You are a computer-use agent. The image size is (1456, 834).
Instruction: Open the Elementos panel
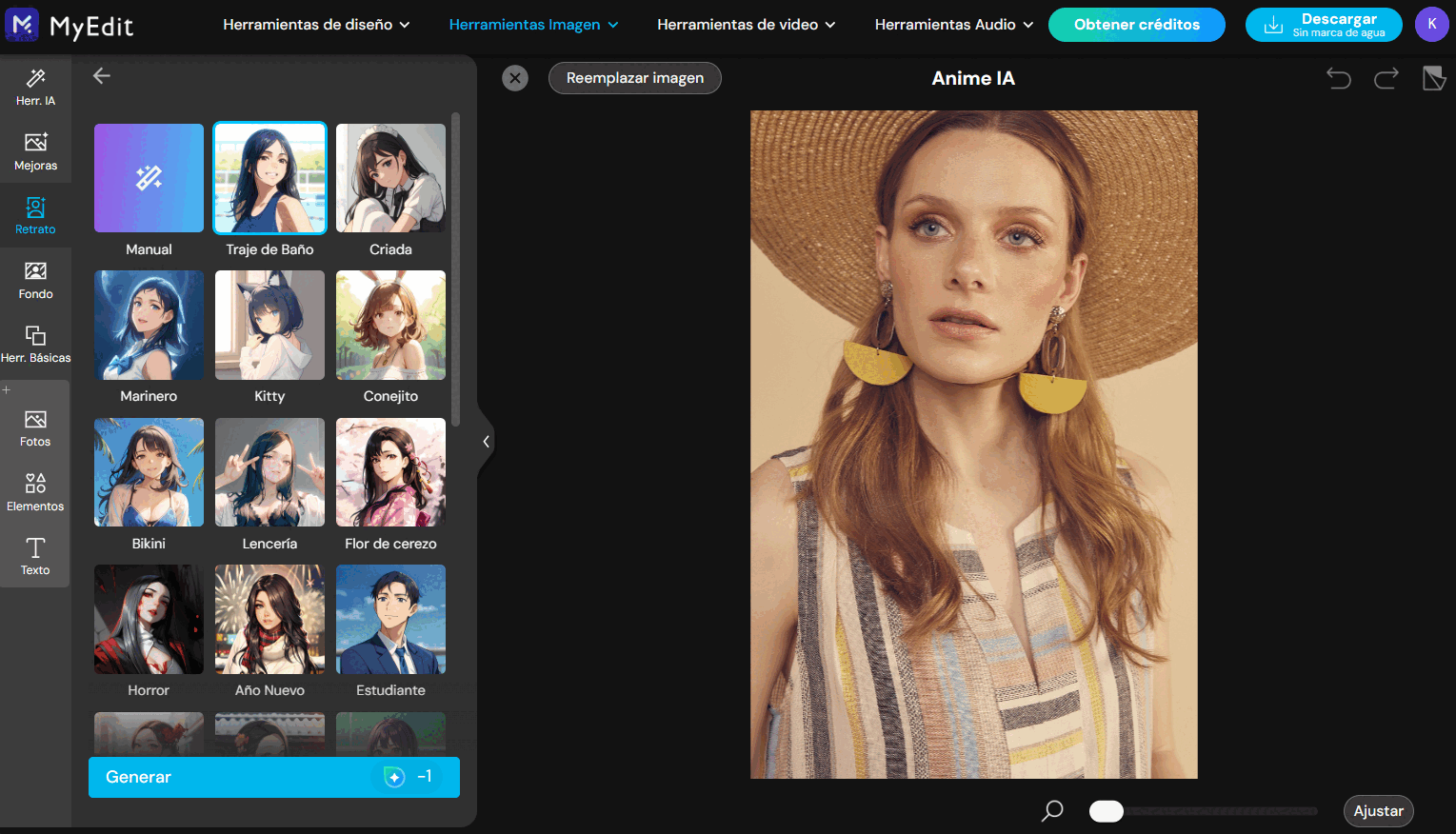(x=35, y=492)
